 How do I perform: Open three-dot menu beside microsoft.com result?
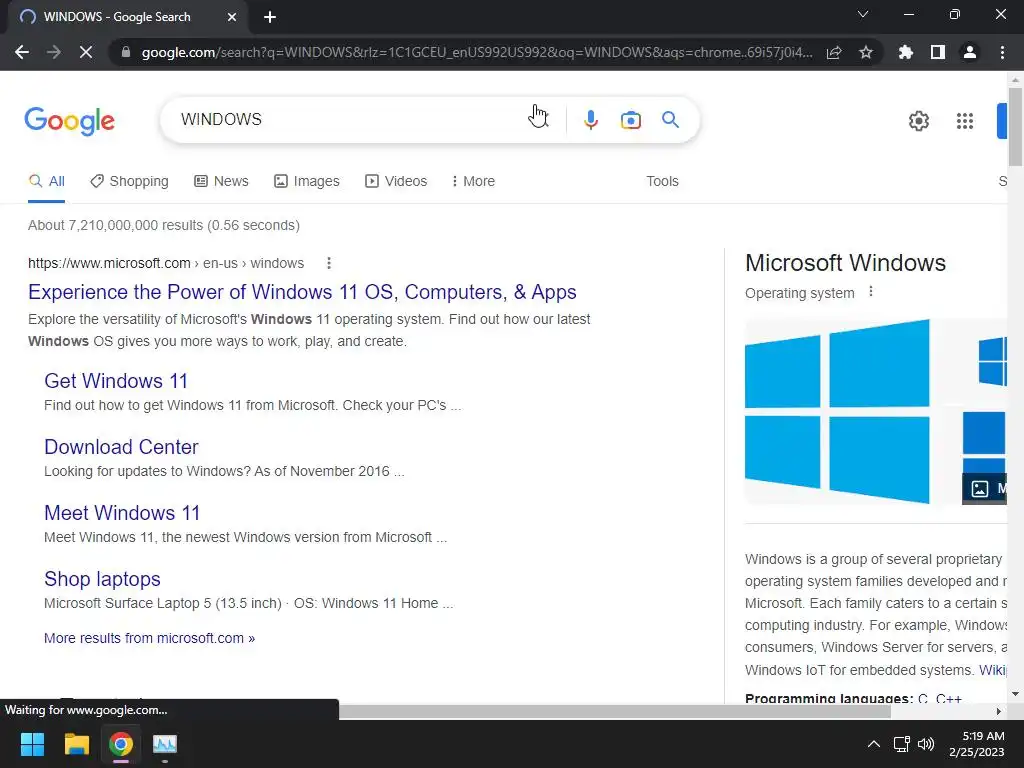328,263
